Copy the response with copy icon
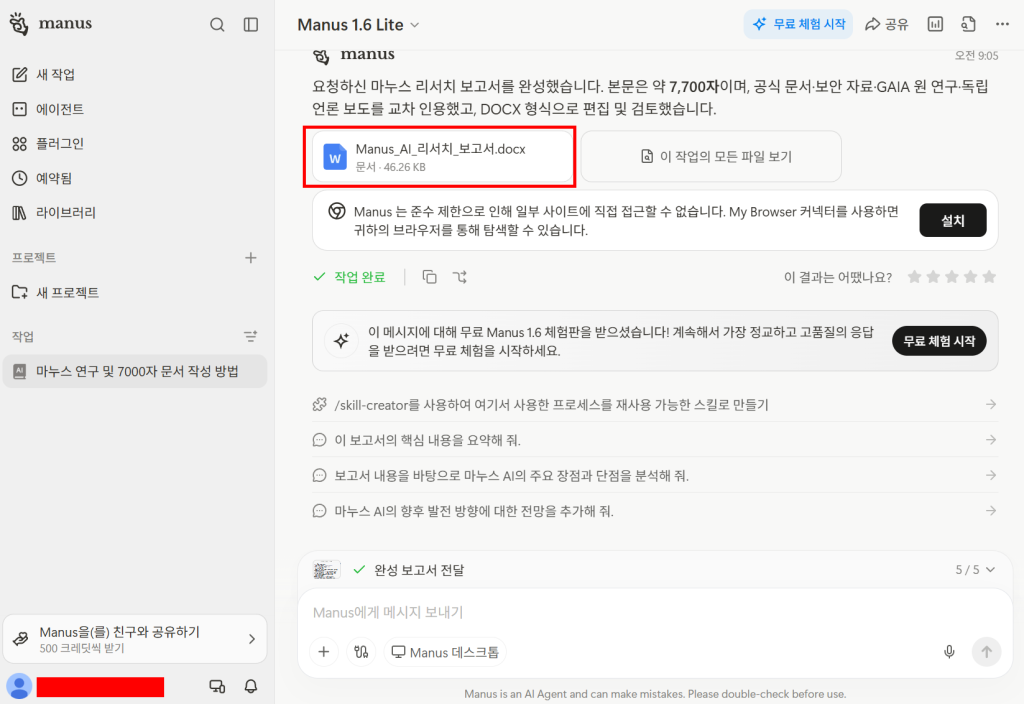Viewport: 1024px width, 704px height. [x=429, y=277]
